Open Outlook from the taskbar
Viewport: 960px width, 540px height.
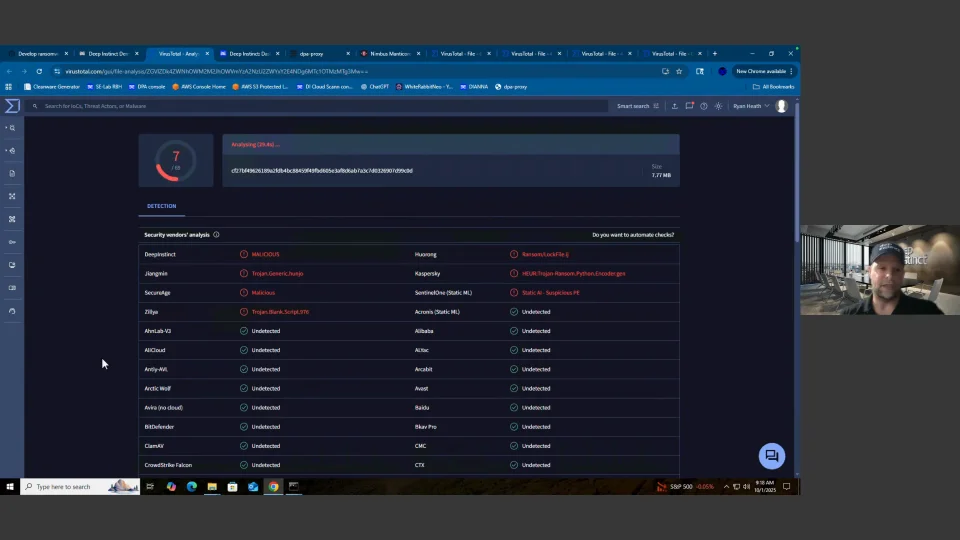[x=253, y=487]
